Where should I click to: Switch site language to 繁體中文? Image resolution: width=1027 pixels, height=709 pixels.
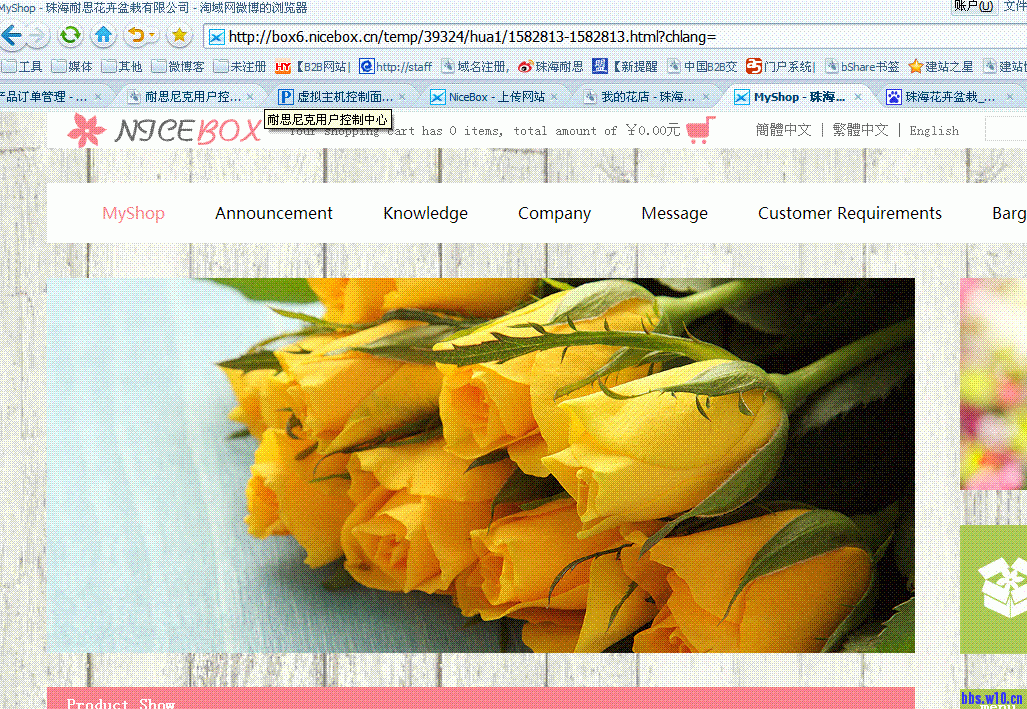tap(859, 130)
